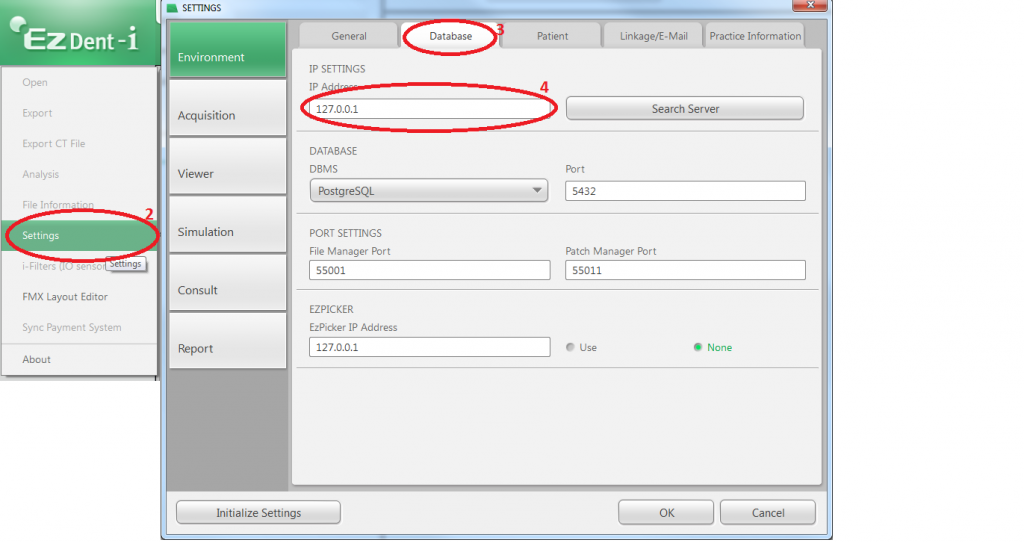
Task: Click the EzPicker IP Address field
Action: point(430,347)
